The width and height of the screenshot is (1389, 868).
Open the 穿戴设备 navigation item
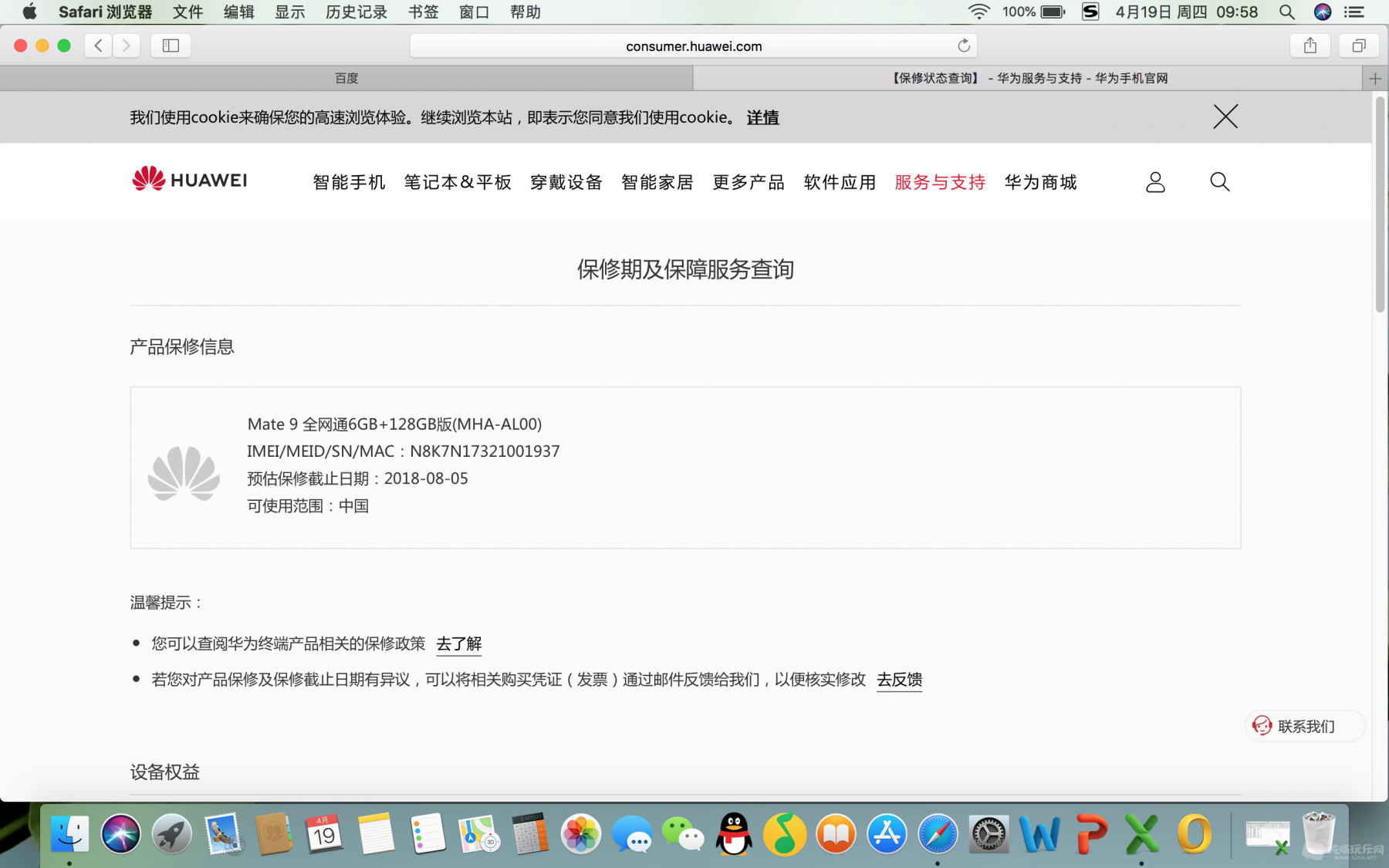coord(566,182)
